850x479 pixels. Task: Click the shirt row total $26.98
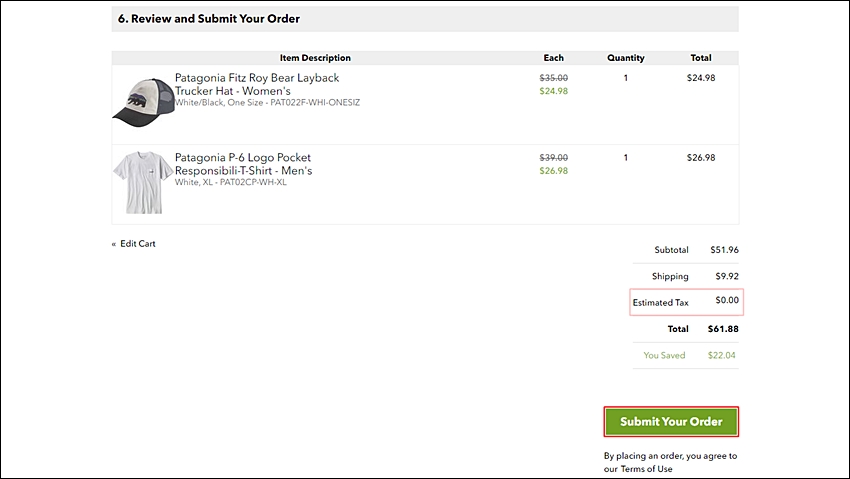coord(701,158)
